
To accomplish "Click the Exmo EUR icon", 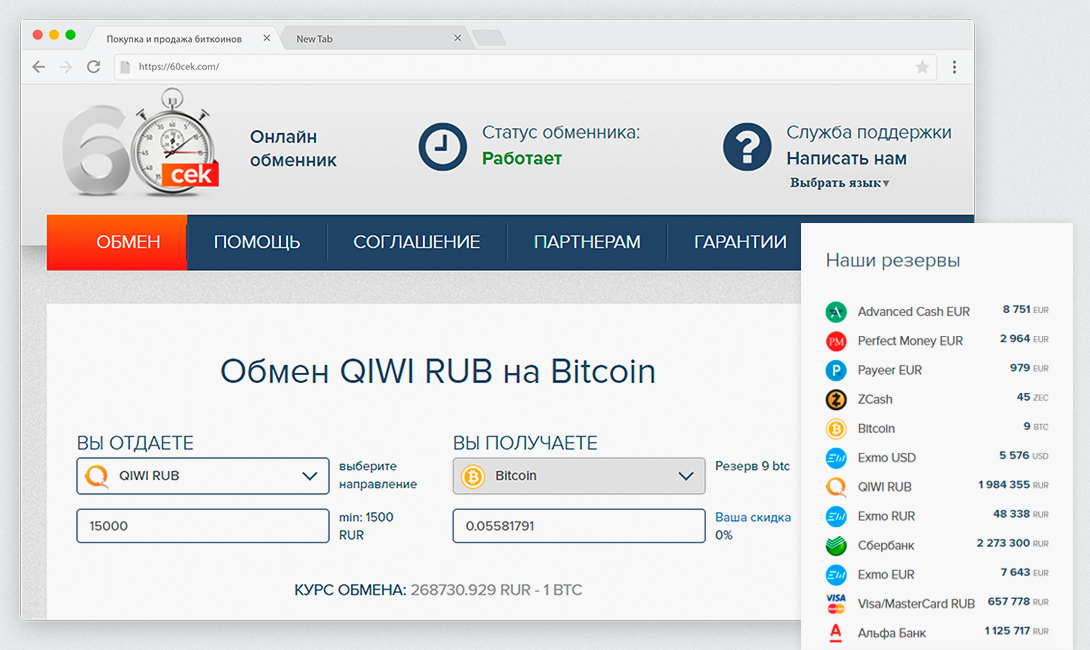I will 836,574.
